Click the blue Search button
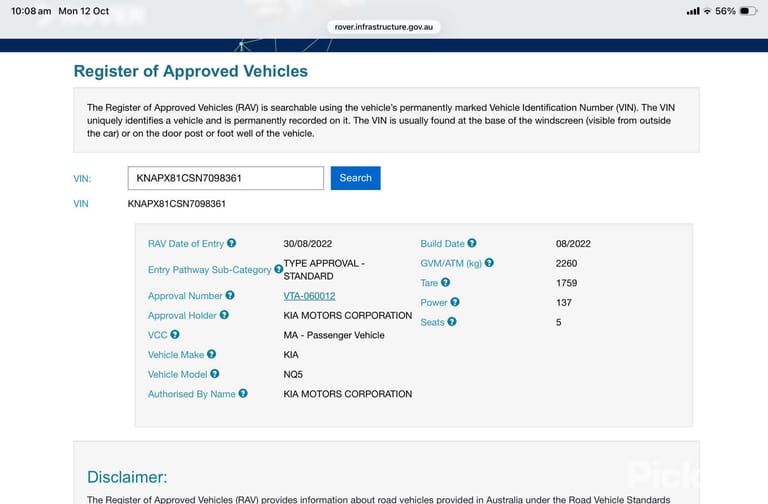 pyautogui.click(x=356, y=178)
